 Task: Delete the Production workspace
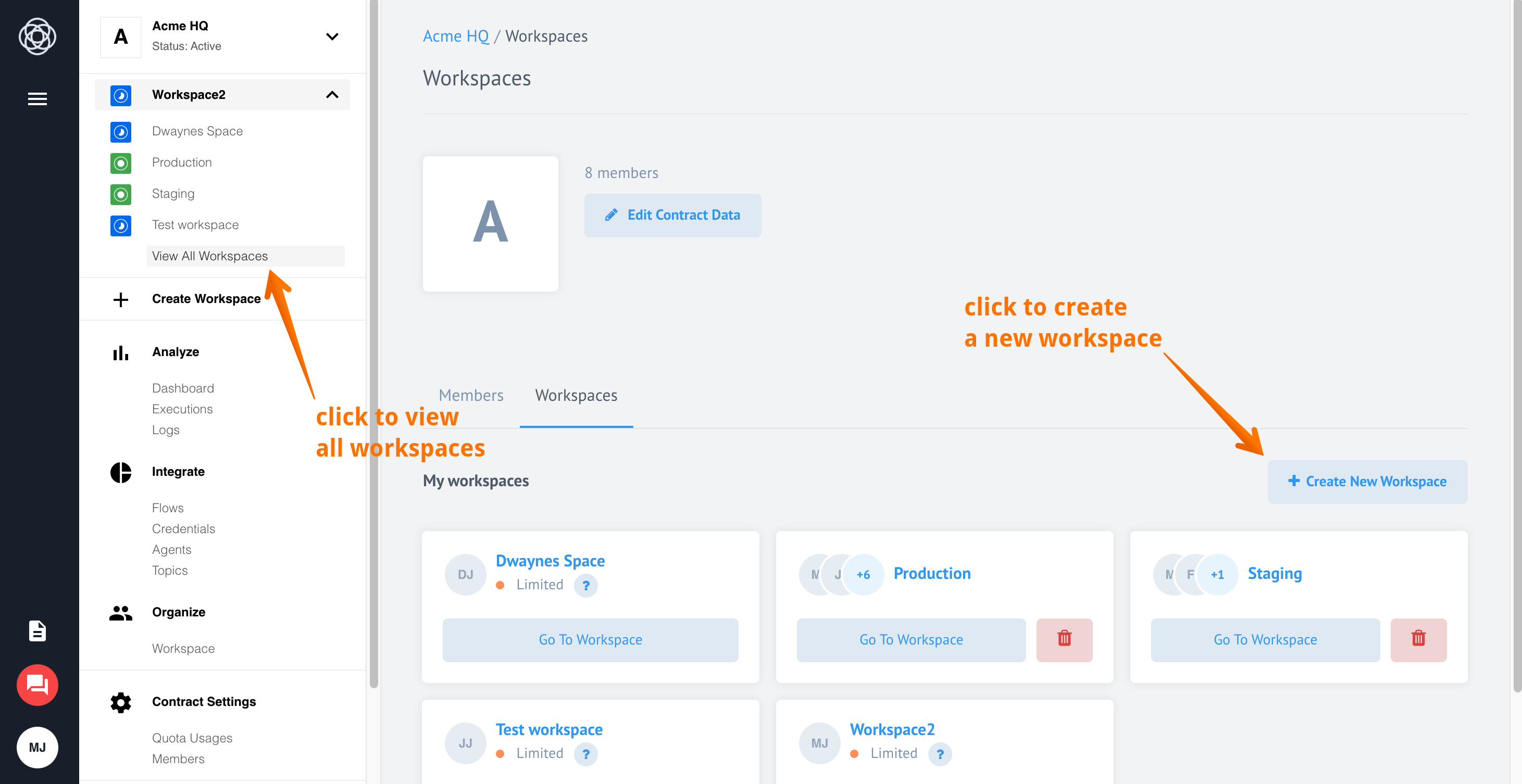point(1063,639)
